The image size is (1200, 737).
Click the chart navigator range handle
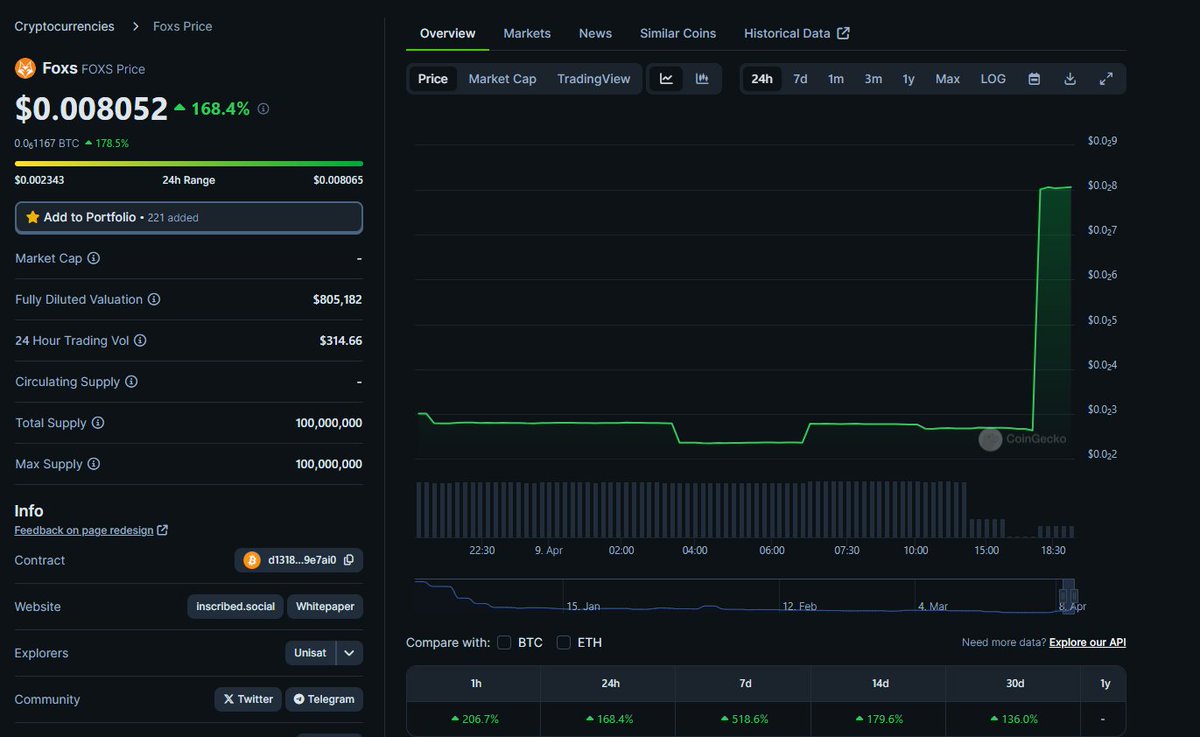pos(1068,596)
